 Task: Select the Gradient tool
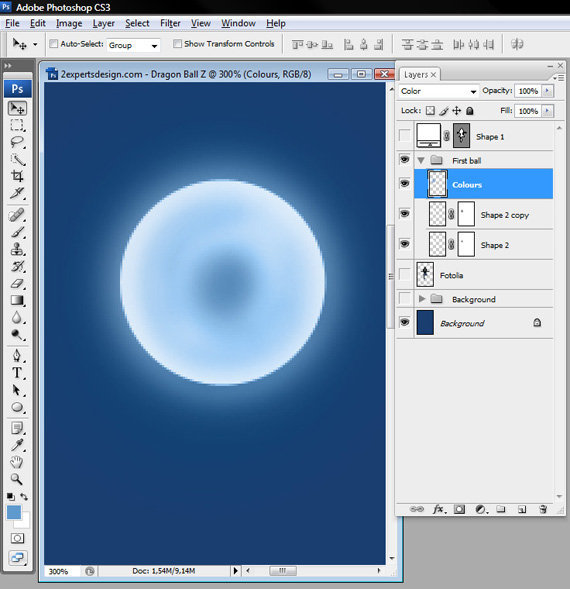pos(17,300)
